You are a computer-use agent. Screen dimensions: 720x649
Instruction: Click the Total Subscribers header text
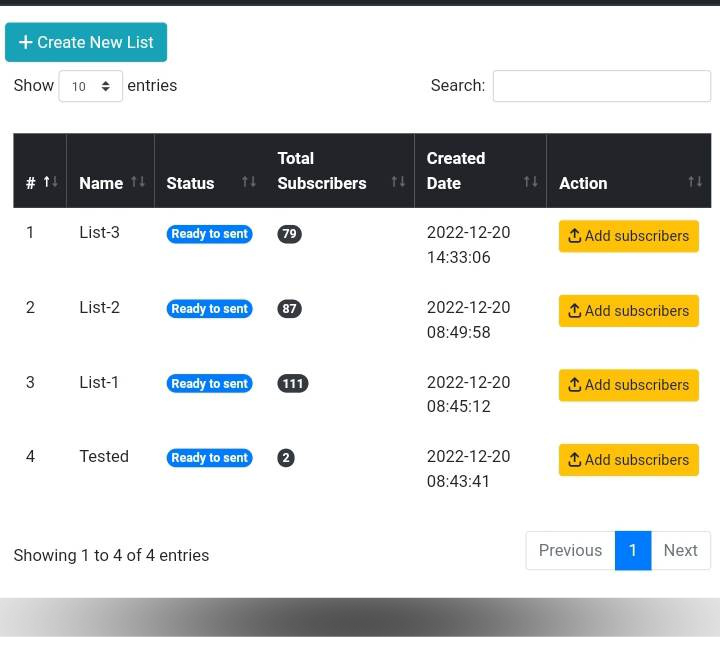tap(322, 171)
